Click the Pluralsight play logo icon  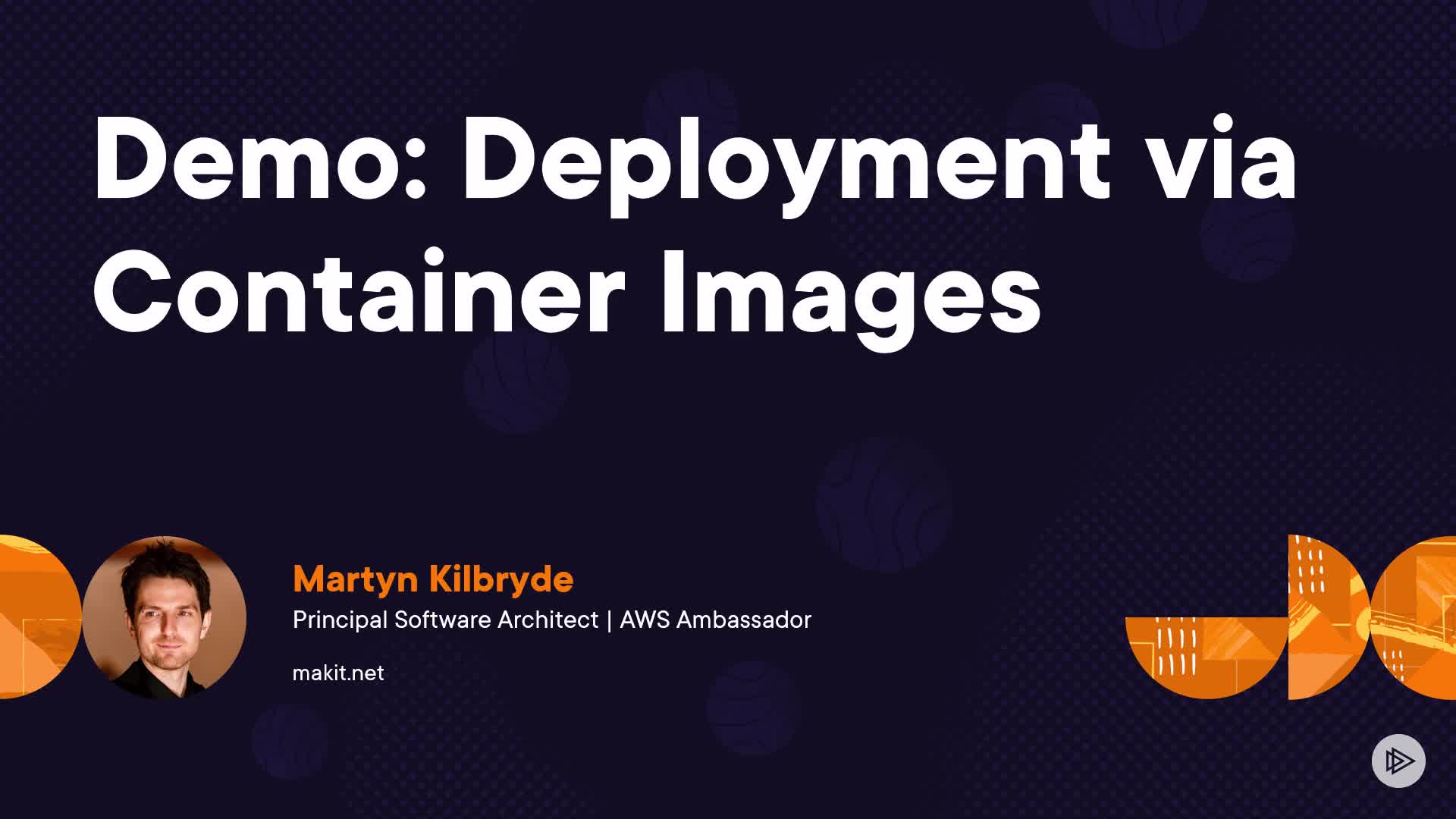[x=1398, y=761]
